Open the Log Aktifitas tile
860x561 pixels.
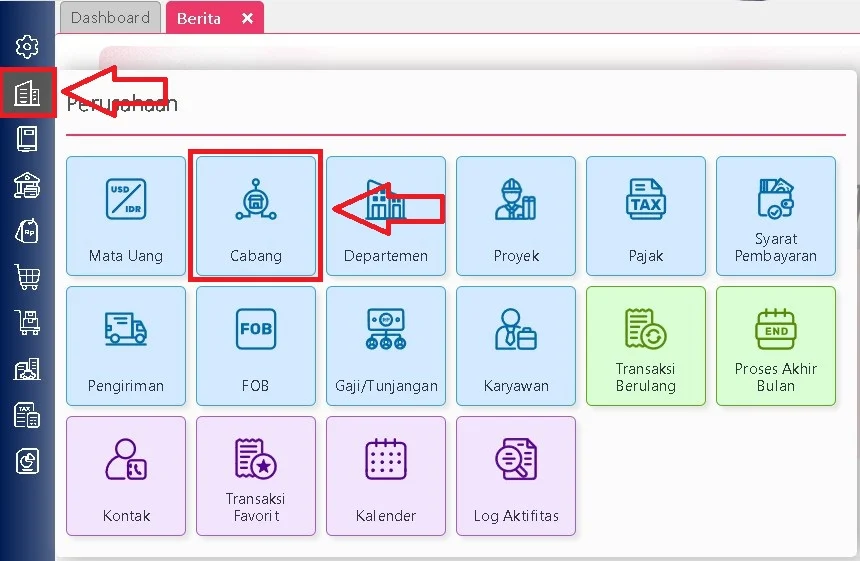pos(516,476)
